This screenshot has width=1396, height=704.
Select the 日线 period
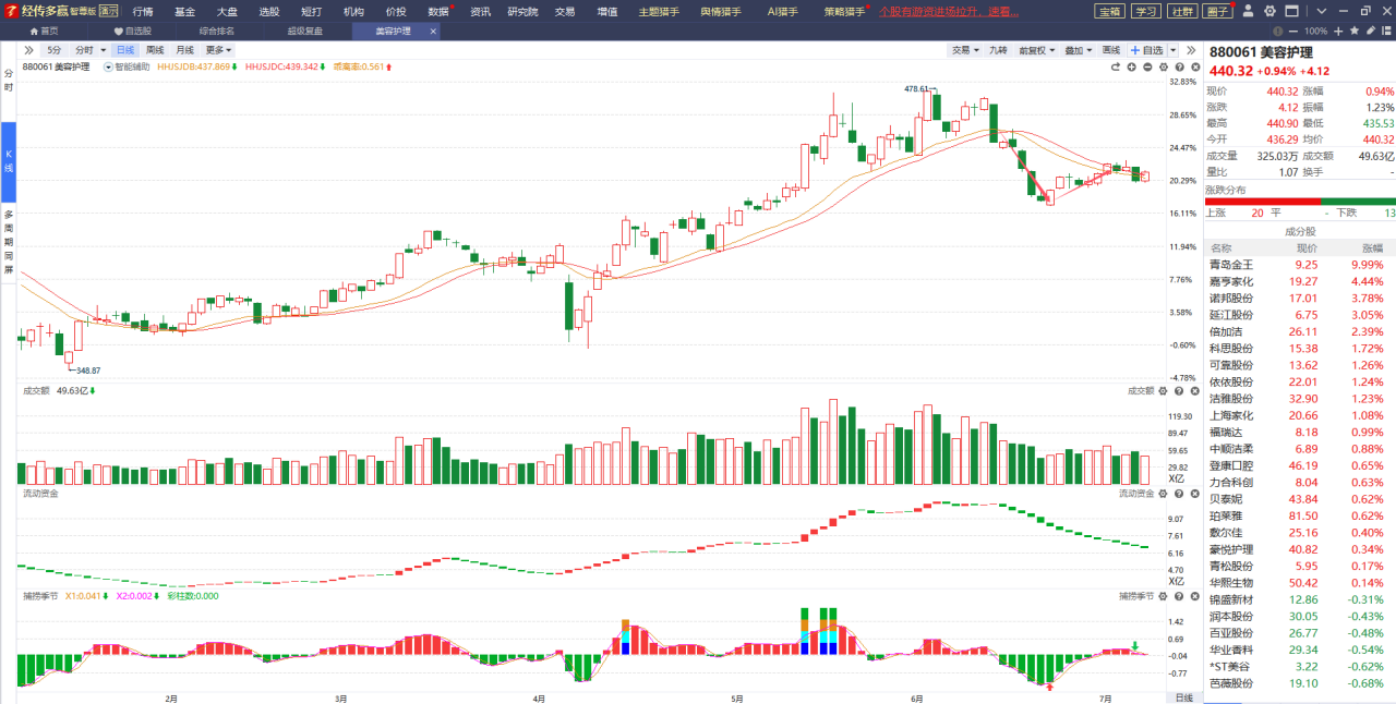125,50
